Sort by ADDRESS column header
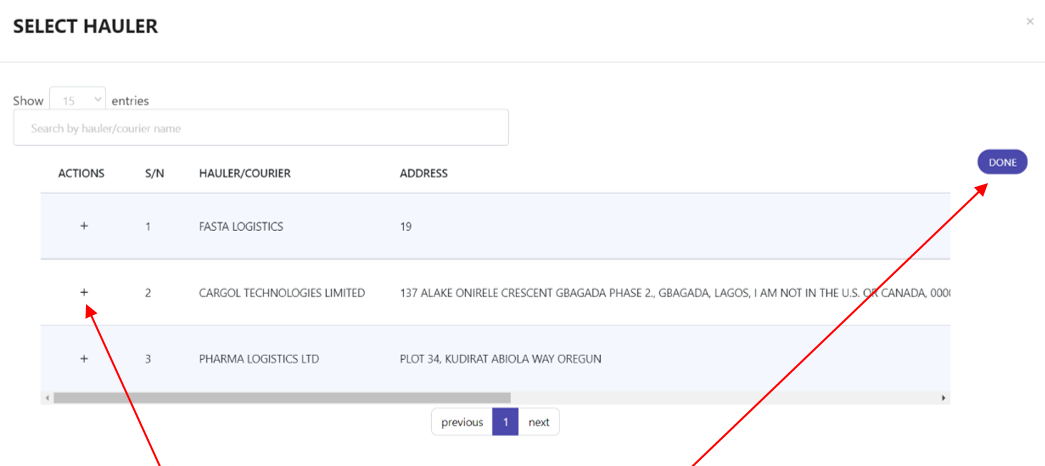Viewport: 1045px width, 466px height. point(424,173)
